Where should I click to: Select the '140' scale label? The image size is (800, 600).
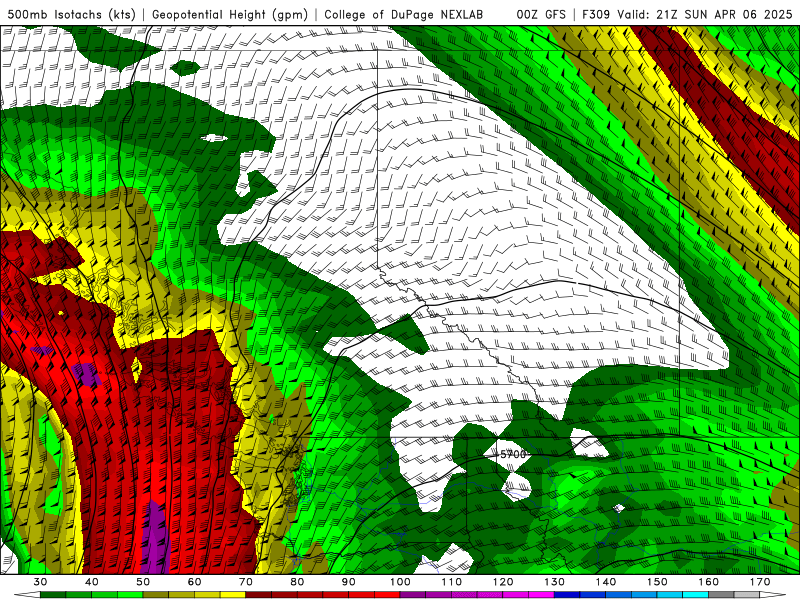[x=606, y=582]
